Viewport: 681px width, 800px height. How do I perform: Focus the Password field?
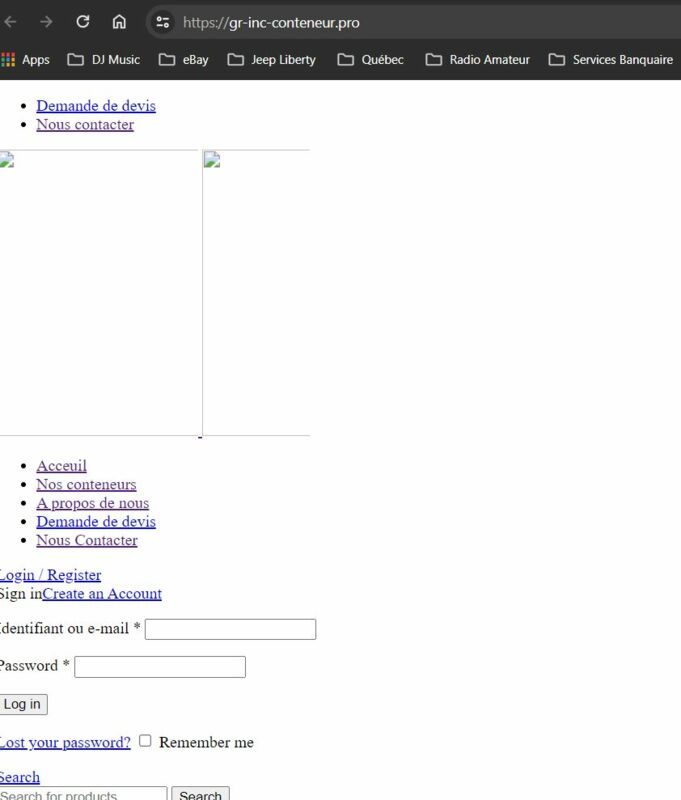tap(160, 667)
